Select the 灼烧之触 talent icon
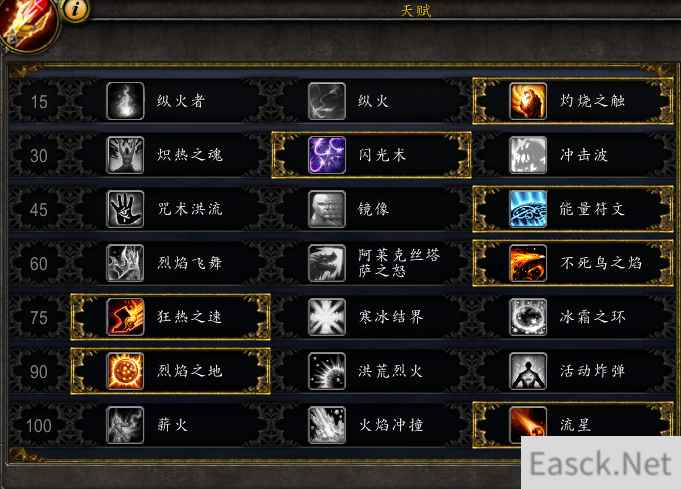Viewport: 681px width, 489px height. pos(528,101)
